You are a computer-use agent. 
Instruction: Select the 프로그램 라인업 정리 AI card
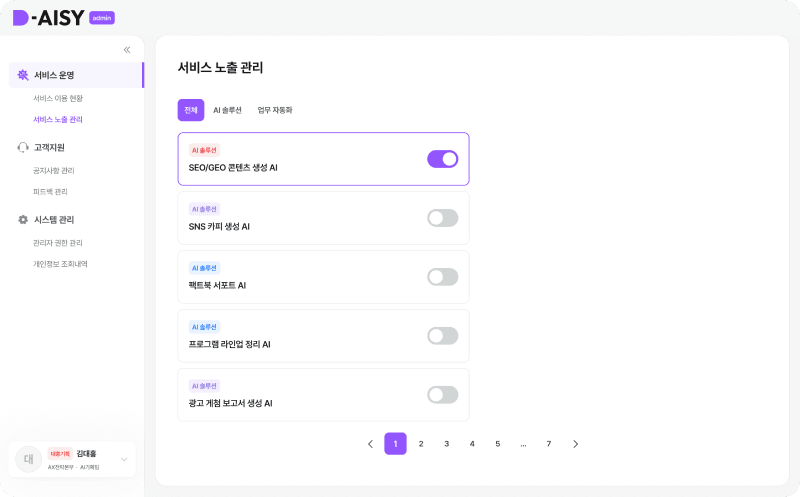(323, 336)
